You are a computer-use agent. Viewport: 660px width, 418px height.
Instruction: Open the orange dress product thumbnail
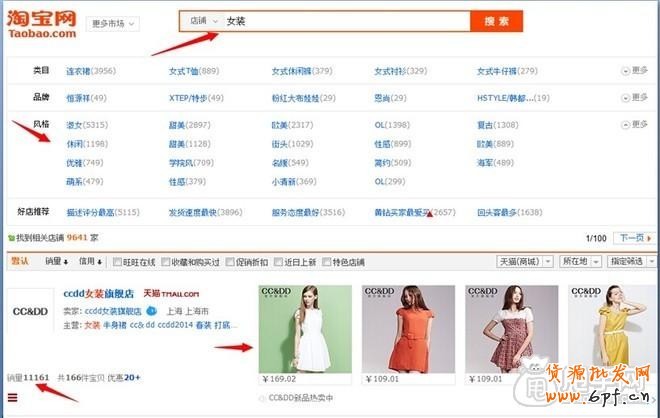408,329
